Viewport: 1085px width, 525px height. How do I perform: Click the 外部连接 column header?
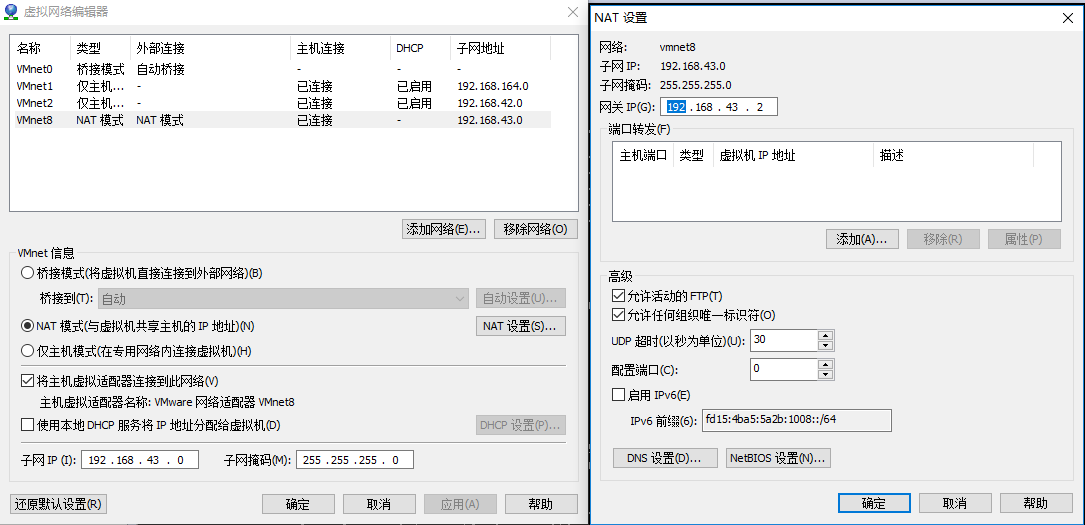[210, 48]
